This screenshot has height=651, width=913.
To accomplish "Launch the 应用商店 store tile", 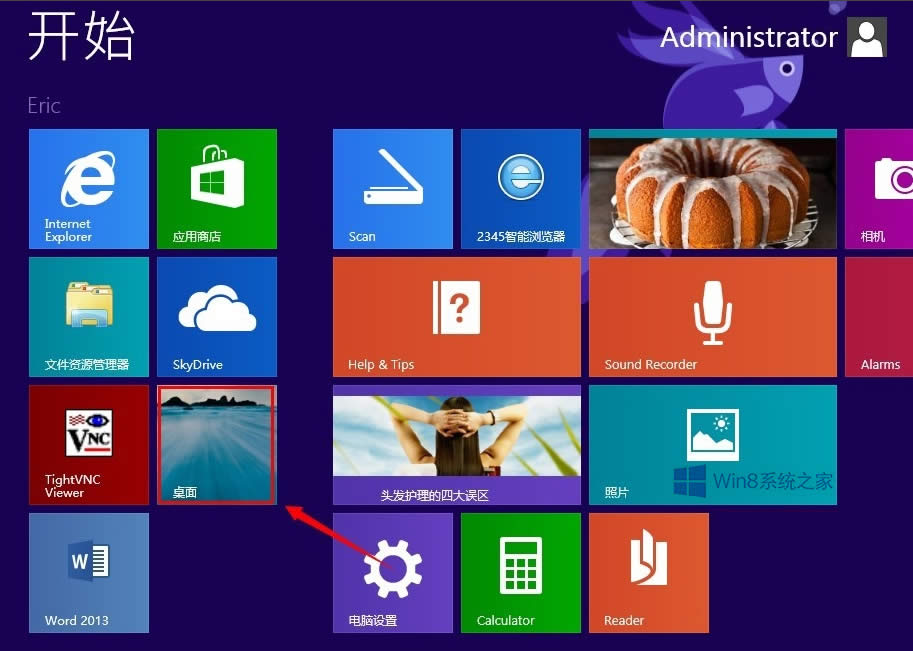I will (217, 189).
